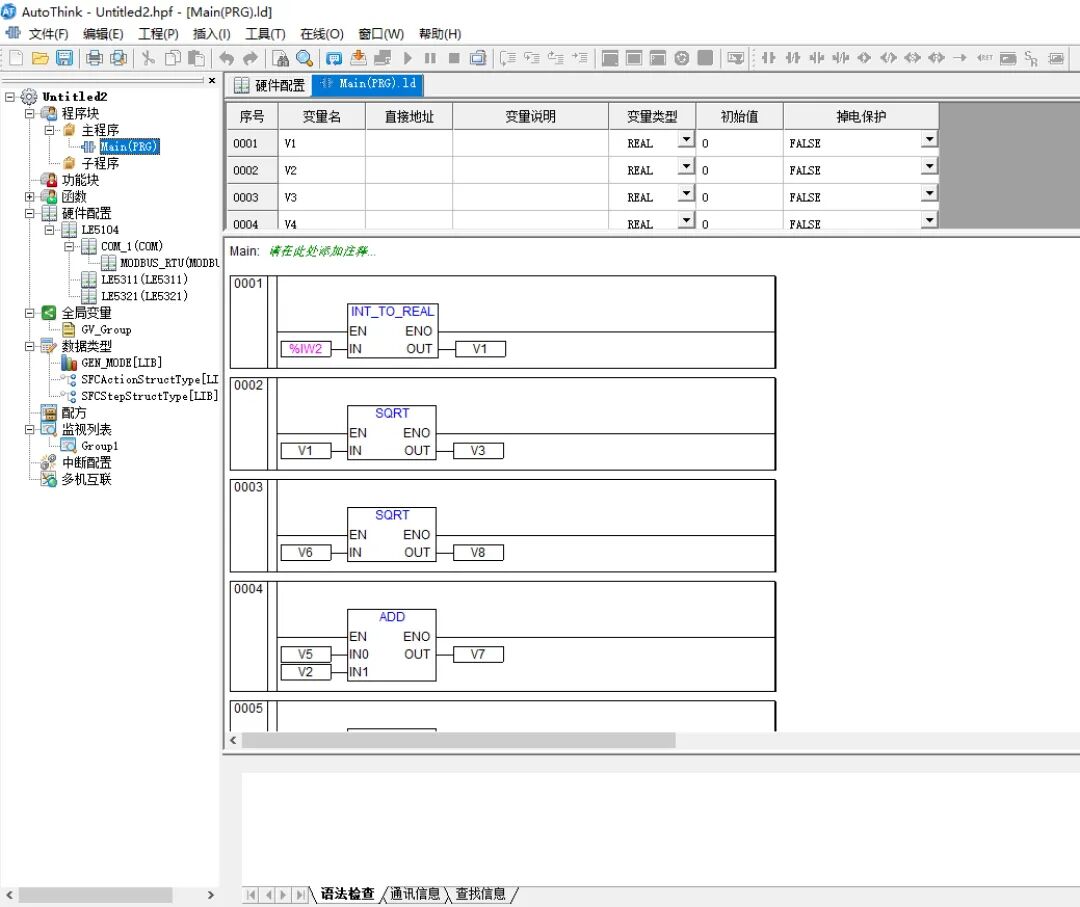Viewport: 1080px width, 907px height.
Task: Collapse the 监视列表 tree node
Action: point(30,430)
